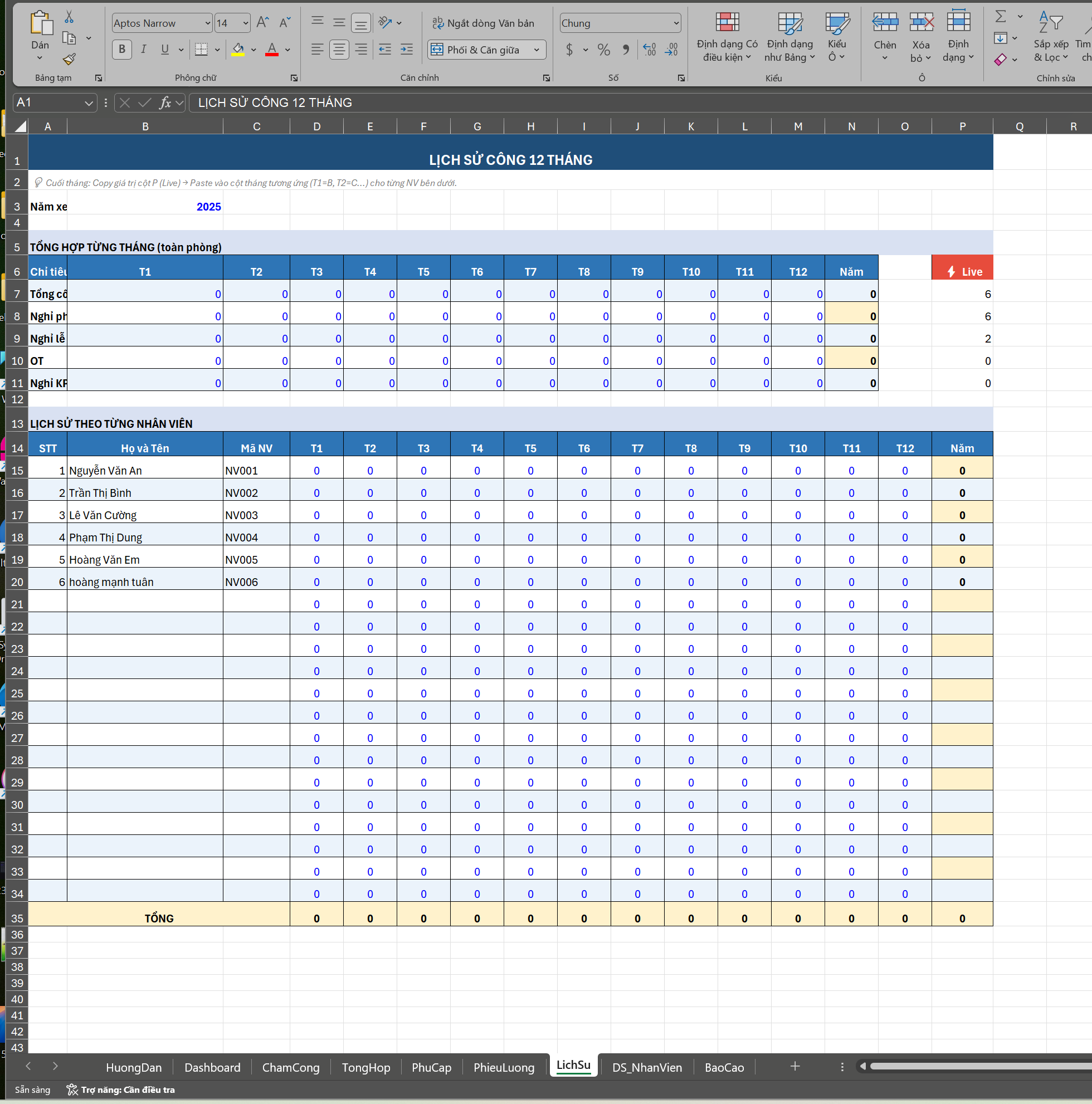
Task: Click the Insert Function fx icon
Action: (x=165, y=102)
